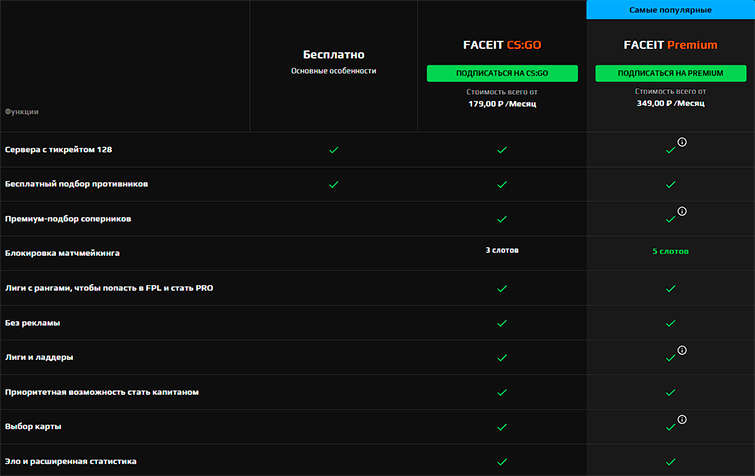Click 'Премиум-подбор соперников' feature label
The width and height of the screenshot is (755, 476).
pos(68,219)
